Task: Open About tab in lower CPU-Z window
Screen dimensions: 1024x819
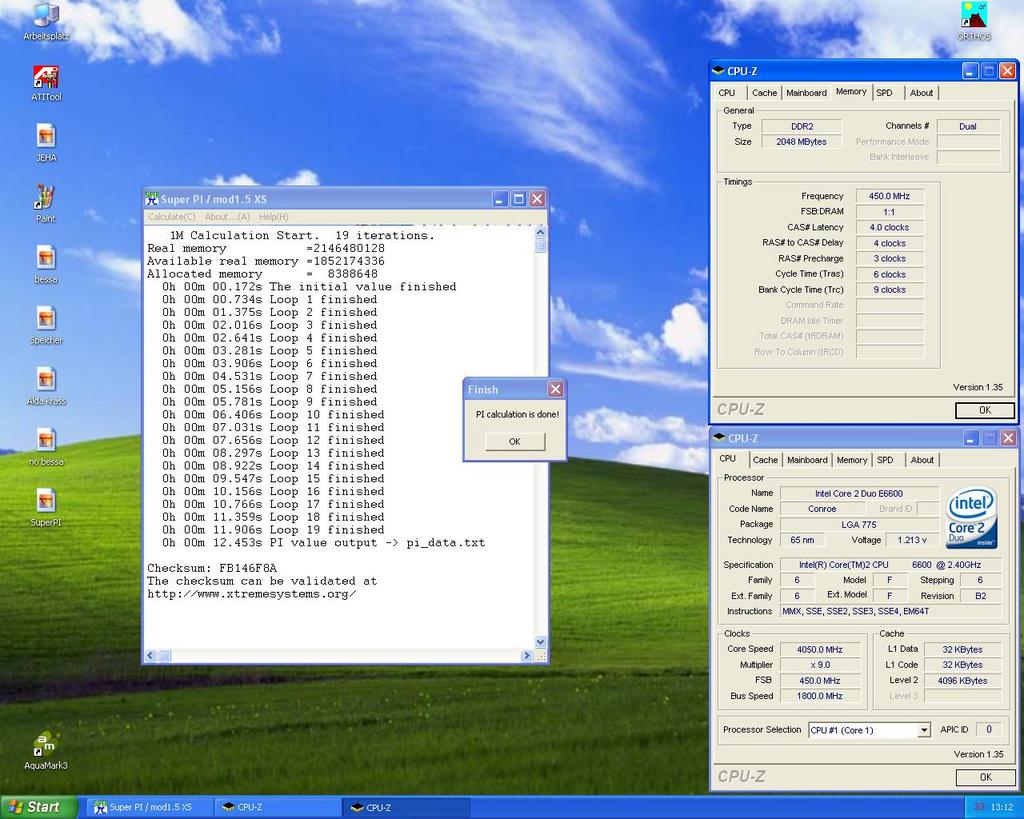Action: [922, 460]
